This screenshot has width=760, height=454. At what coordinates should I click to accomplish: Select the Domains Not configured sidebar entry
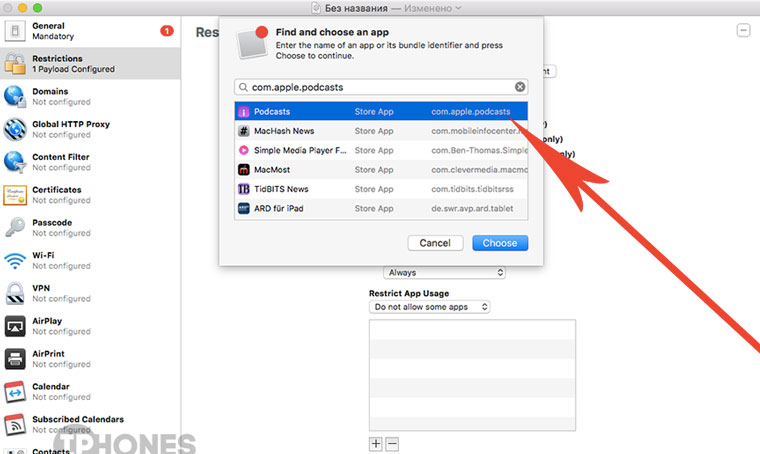(x=90, y=96)
